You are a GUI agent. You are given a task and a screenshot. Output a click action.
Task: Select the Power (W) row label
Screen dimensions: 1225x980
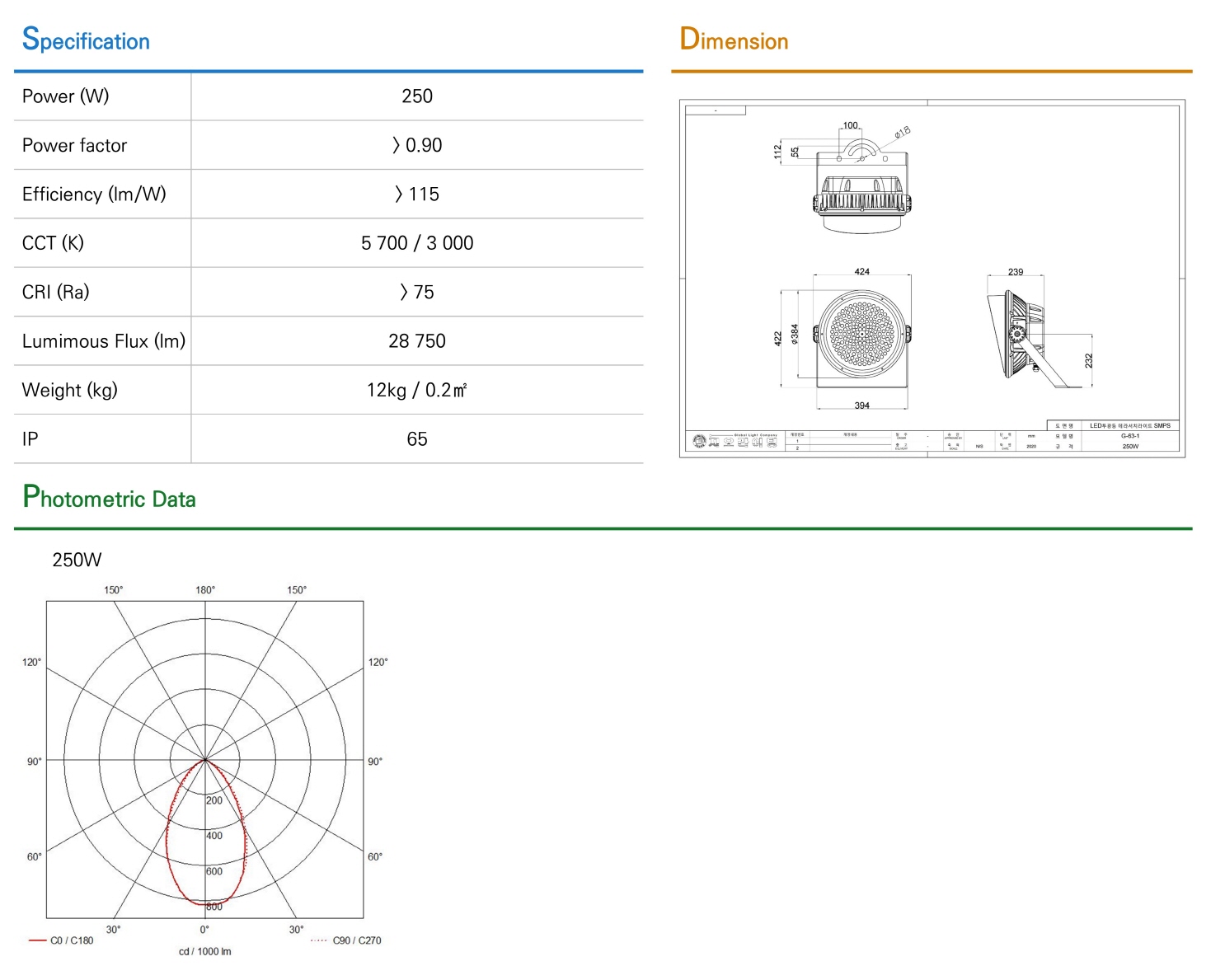tap(65, 96)
